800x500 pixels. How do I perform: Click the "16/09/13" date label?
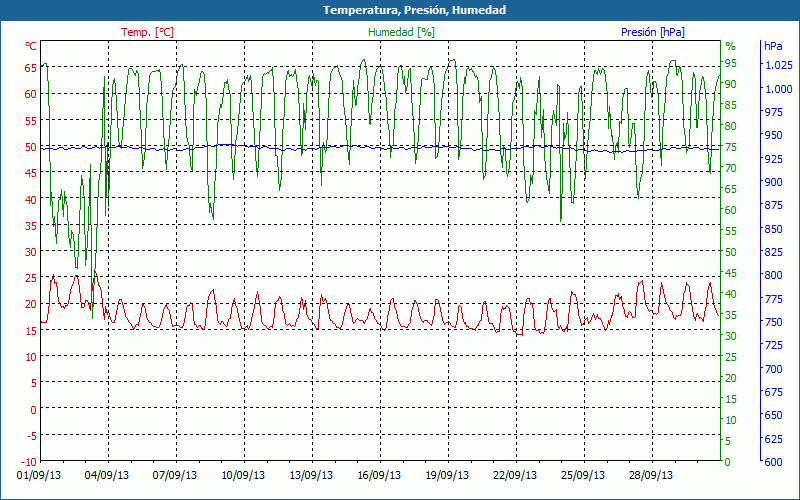pyautogui.click(x=379, y=475)
